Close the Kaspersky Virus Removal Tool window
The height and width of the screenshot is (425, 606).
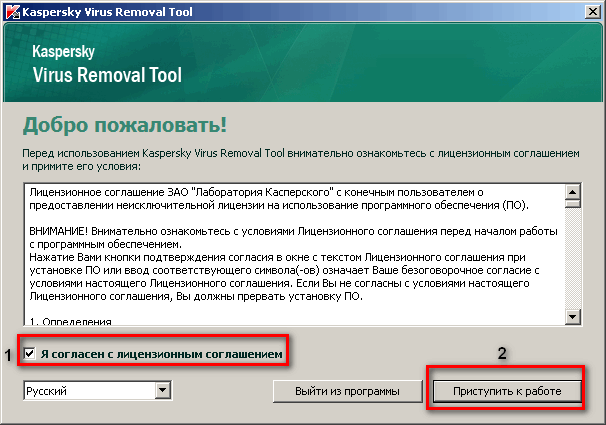[x=593, y=12]
